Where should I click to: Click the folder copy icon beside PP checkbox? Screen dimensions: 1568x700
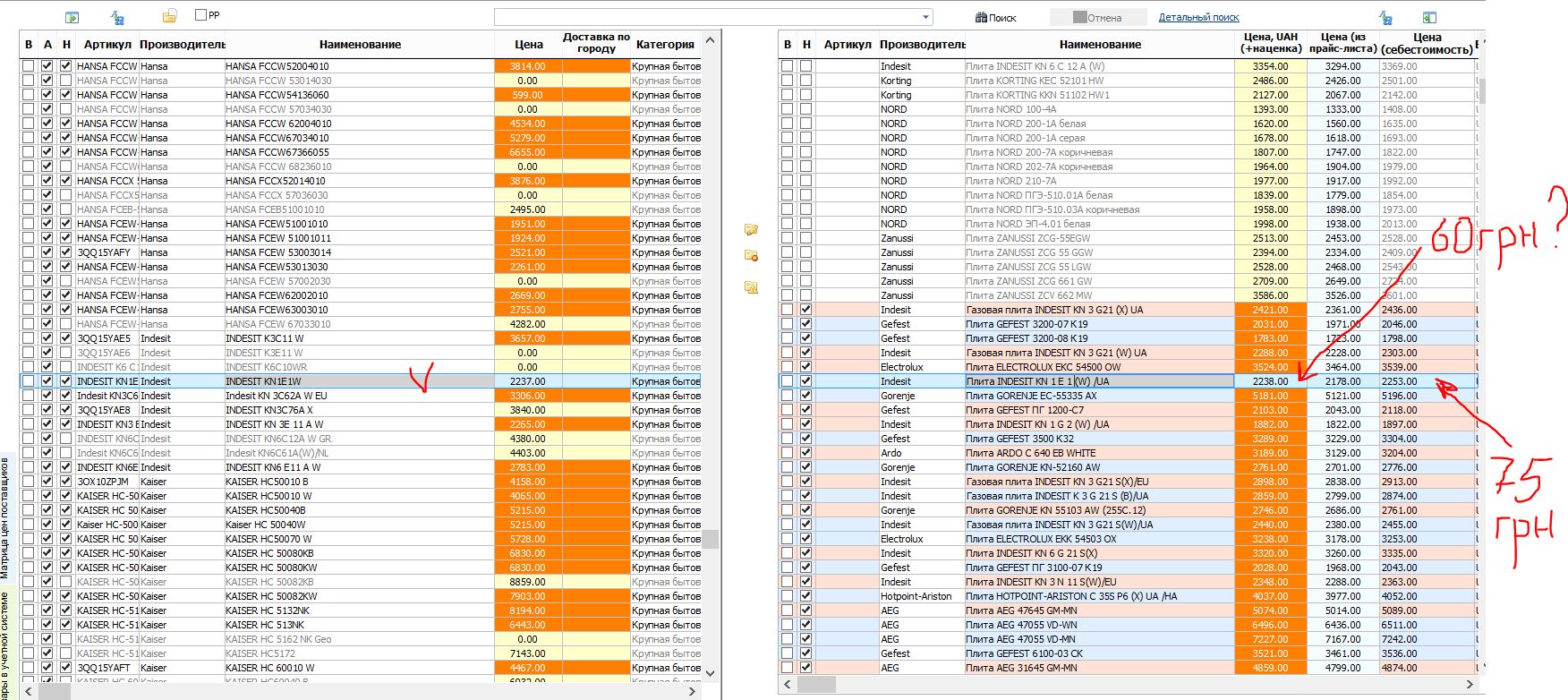pos(169,16)
